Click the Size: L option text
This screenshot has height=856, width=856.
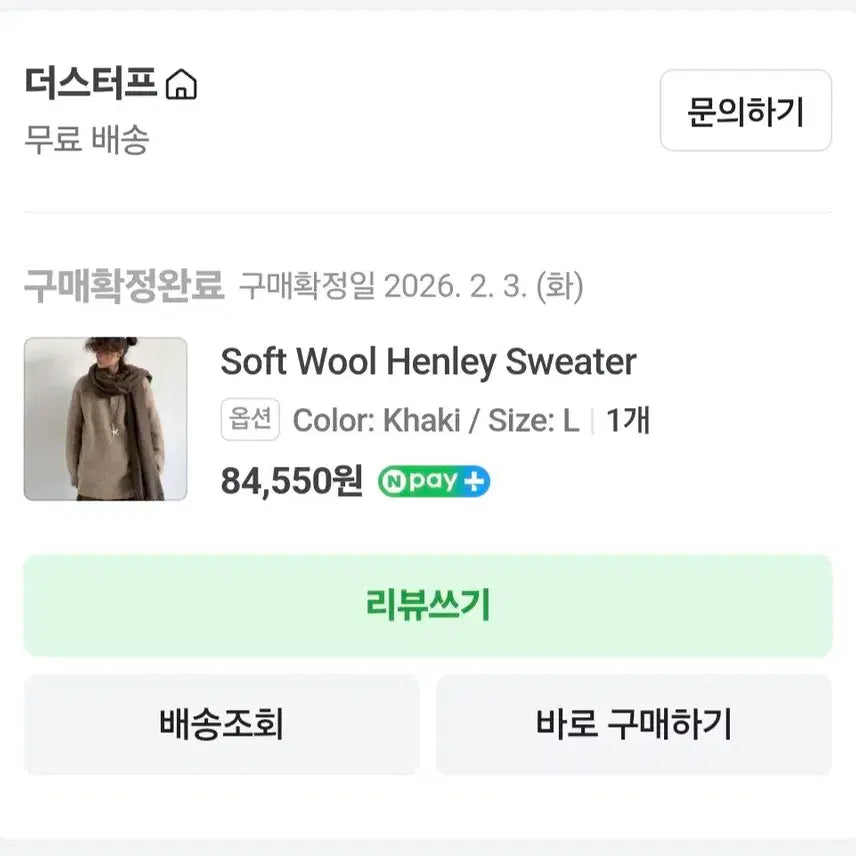tap(533, 421)
